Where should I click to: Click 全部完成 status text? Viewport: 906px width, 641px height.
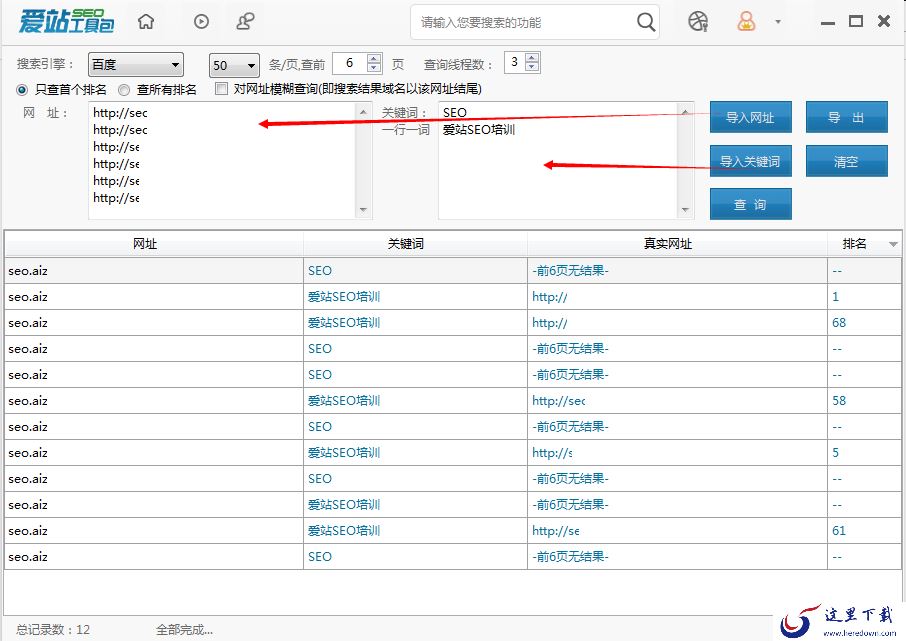point(184,629)
